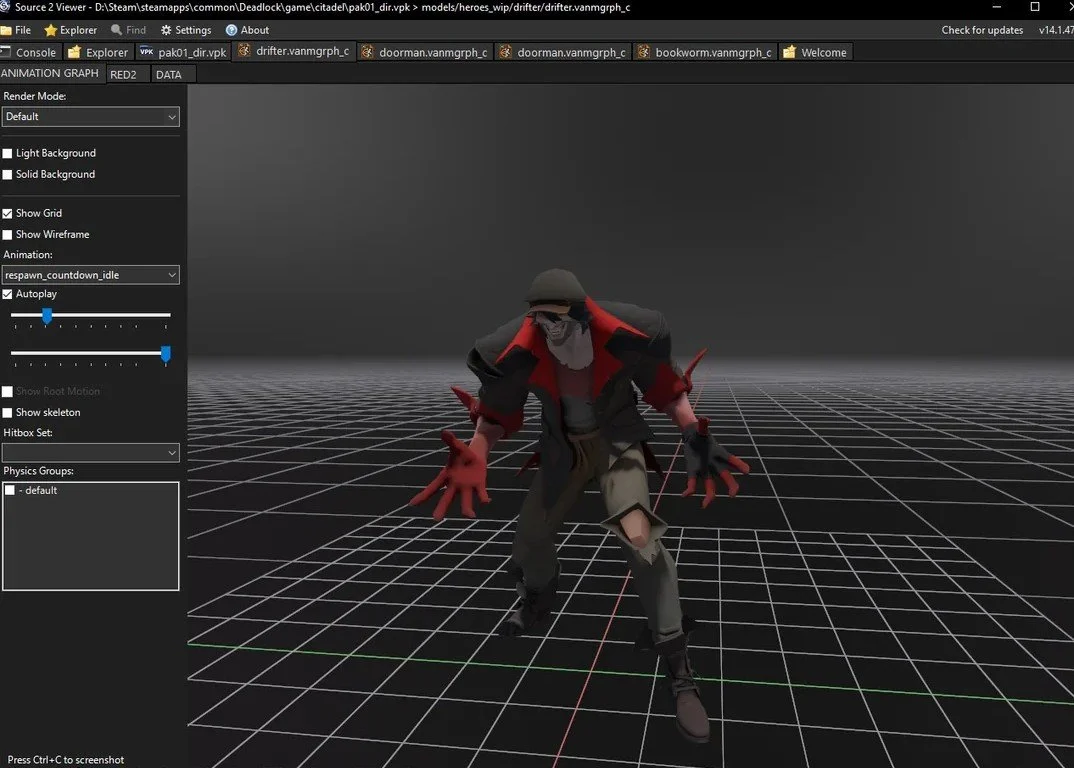Uncheck Show Grid
This screenshot has width=1074, height=768.
pos(8,214)
